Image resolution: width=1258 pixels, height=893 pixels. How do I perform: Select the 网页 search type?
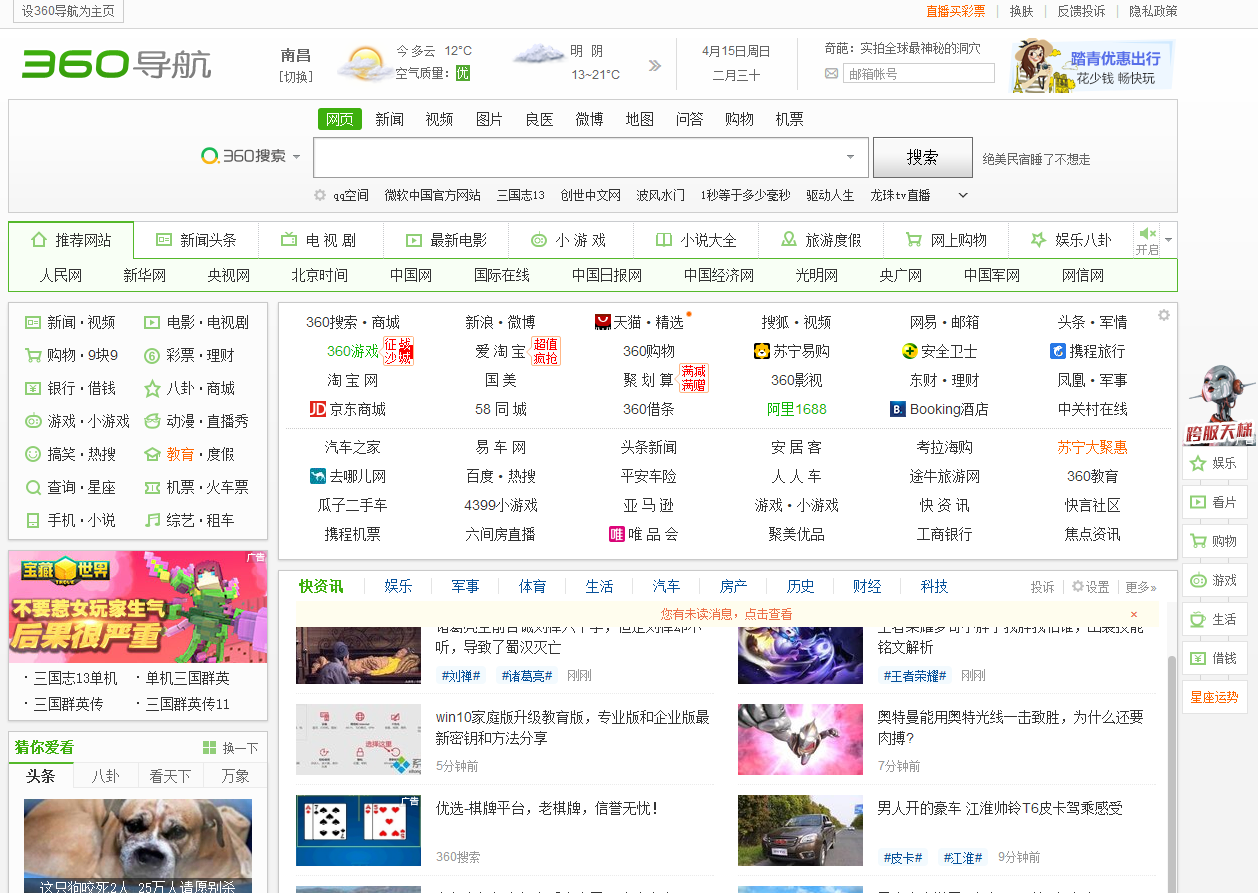(340, 119)
